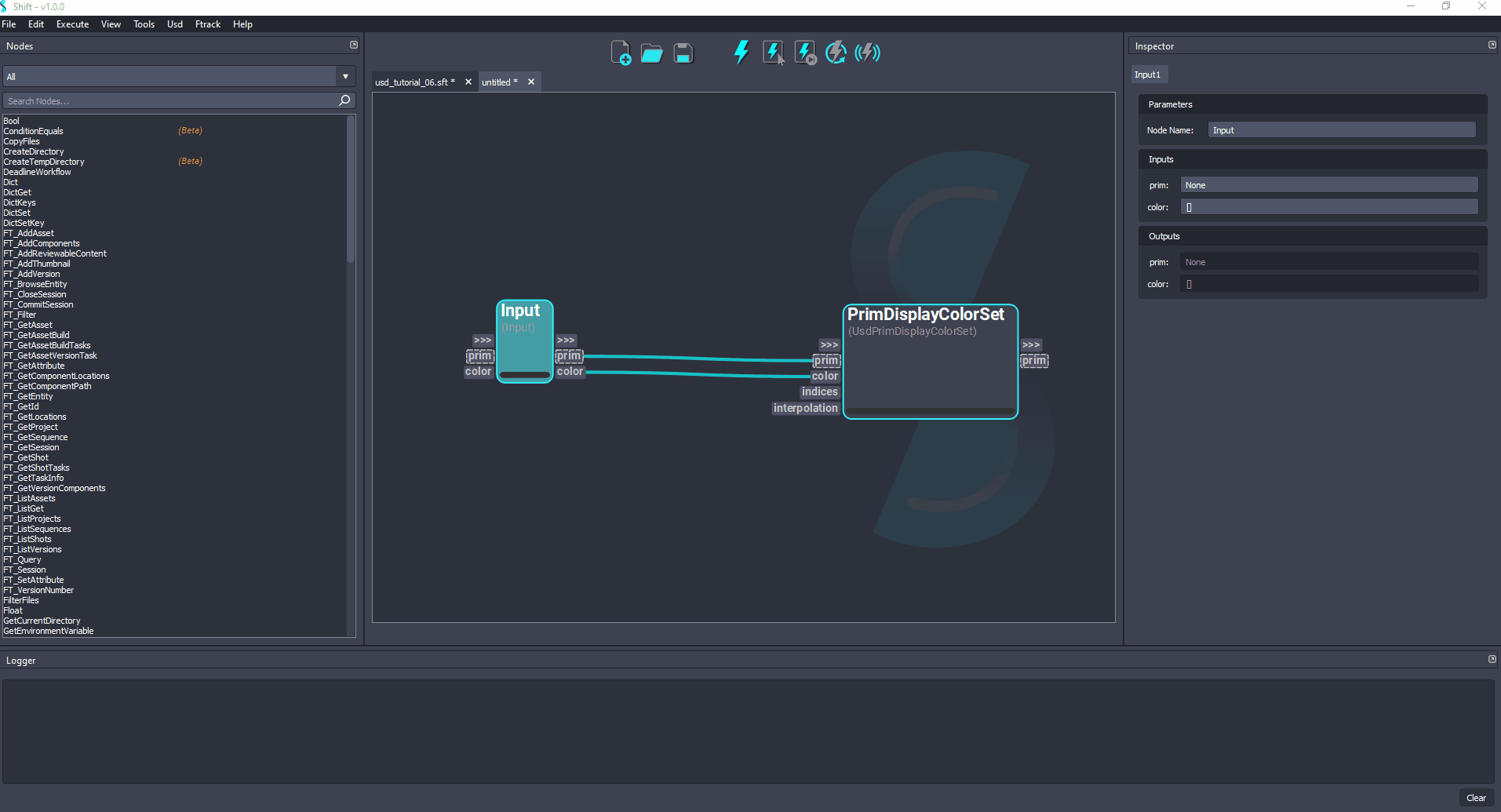Edit the color input swatch field
Image resolution: width=1501 pixels, height=812 pixels.
point(1329,206)
